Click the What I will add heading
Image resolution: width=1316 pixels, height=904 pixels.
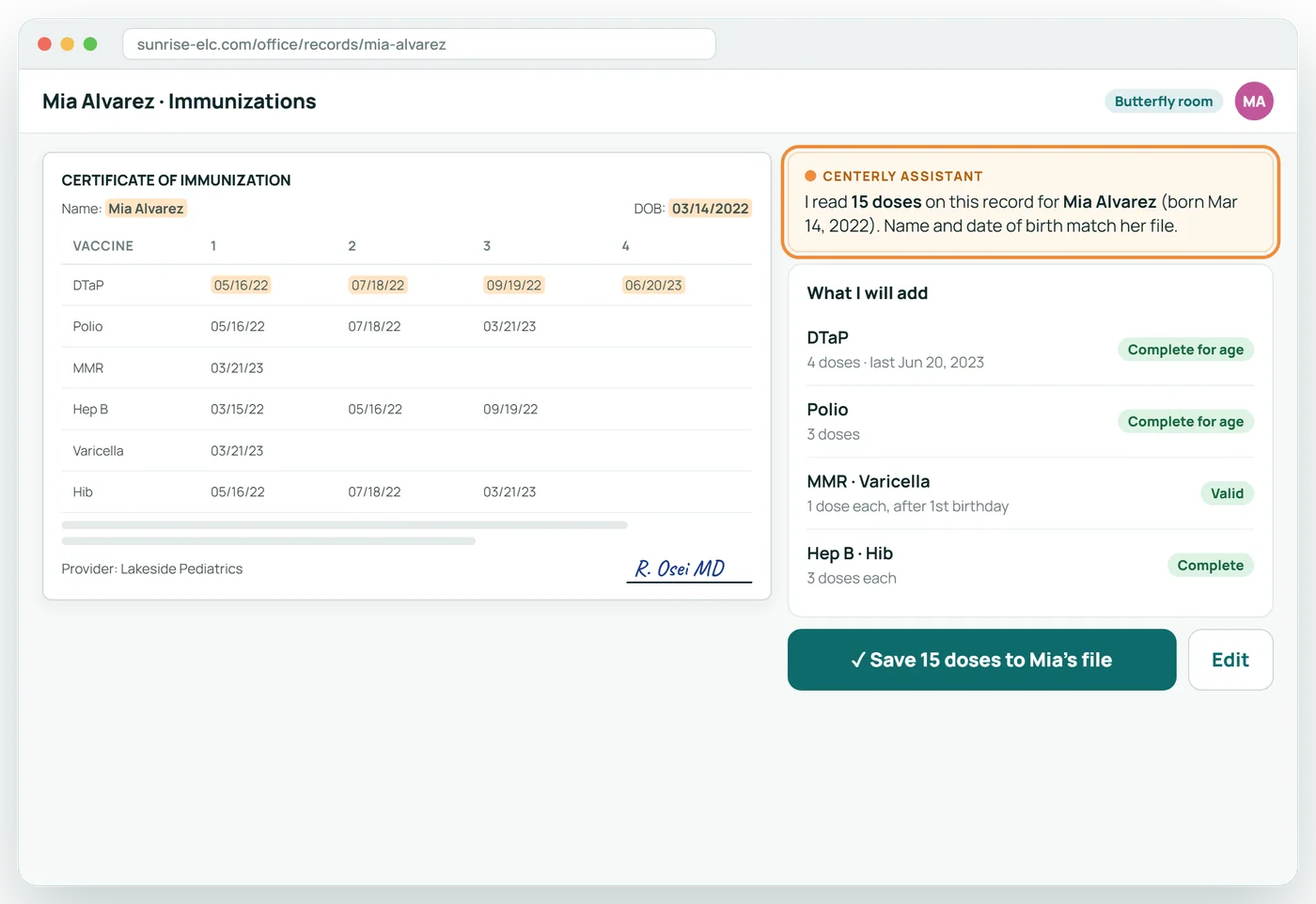click(868, 293)
